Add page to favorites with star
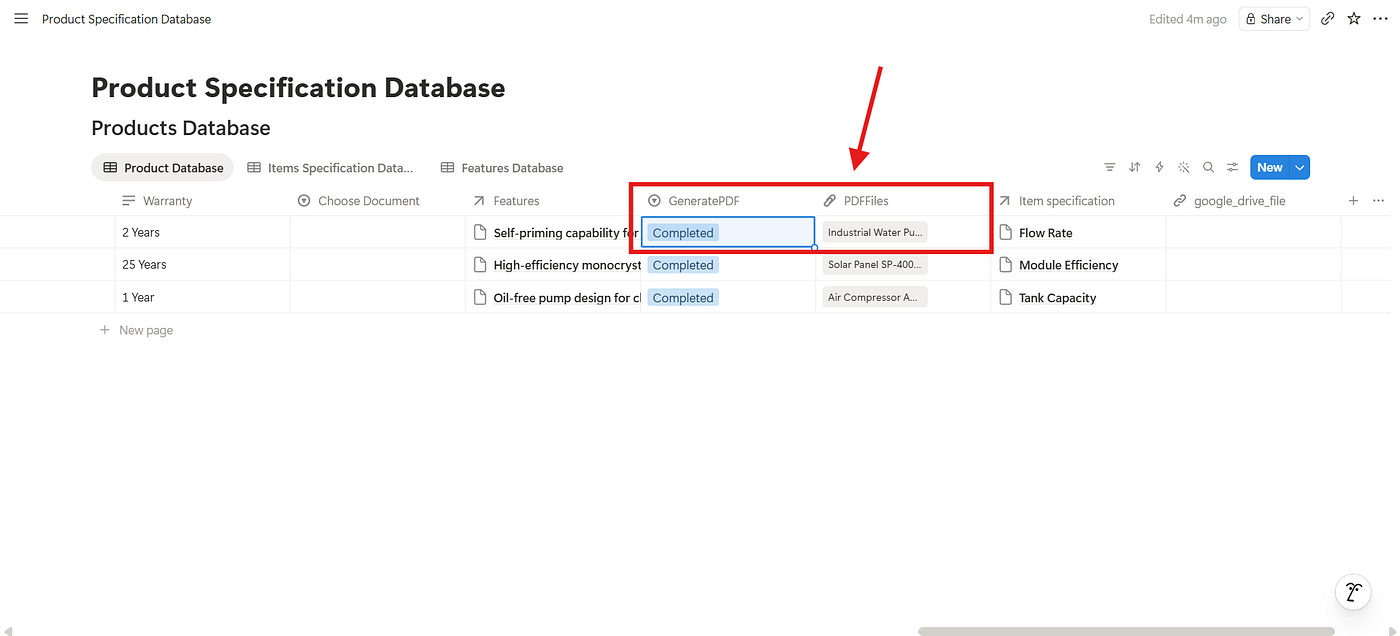The image size is (1400, 636). click(1354, 19)
